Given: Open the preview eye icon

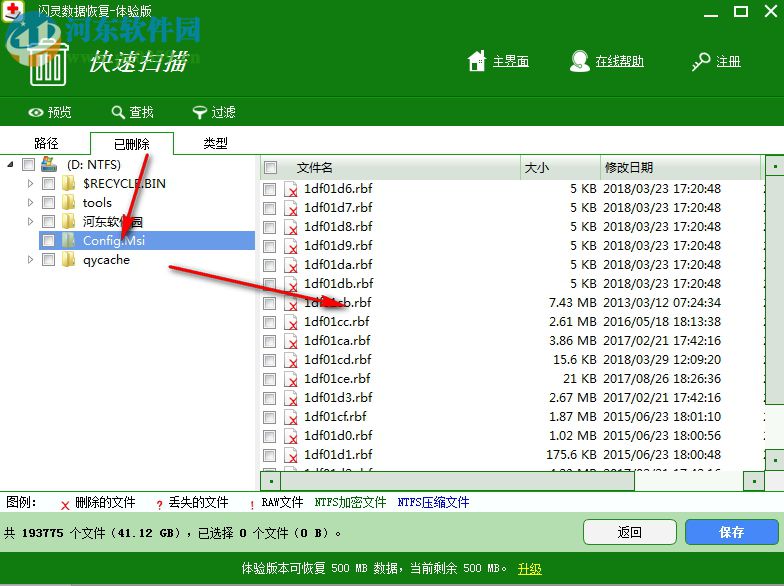Looking at the screenshot, I should (x=36, y=112).
